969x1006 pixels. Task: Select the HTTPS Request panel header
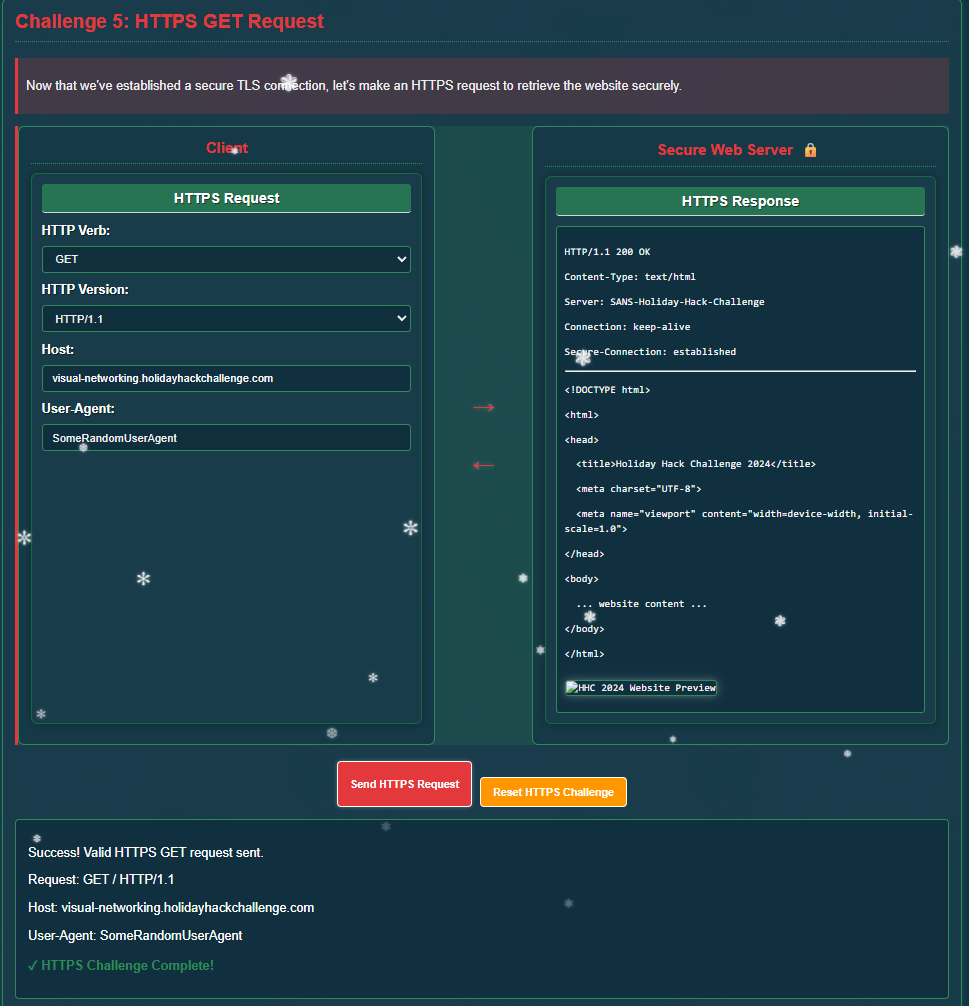point(225,198)
